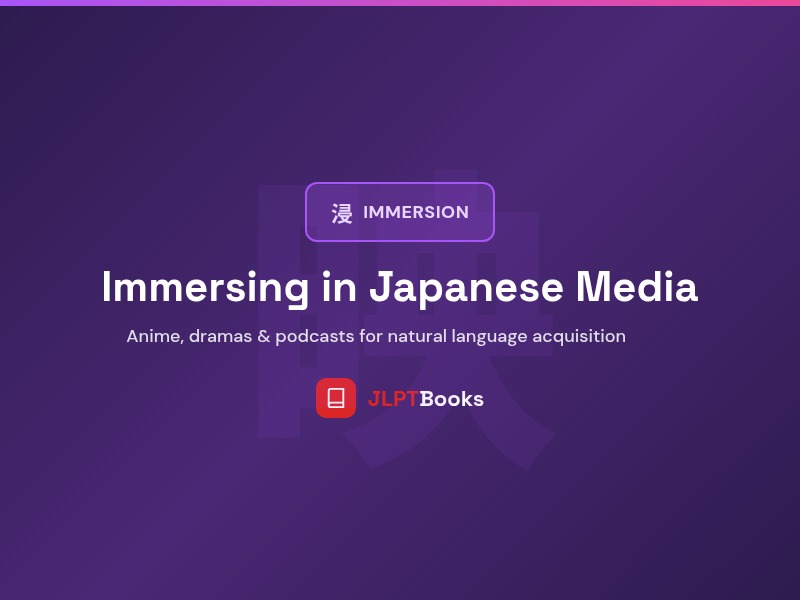Click the 'Immersing in Japanese Media' title

400,287
